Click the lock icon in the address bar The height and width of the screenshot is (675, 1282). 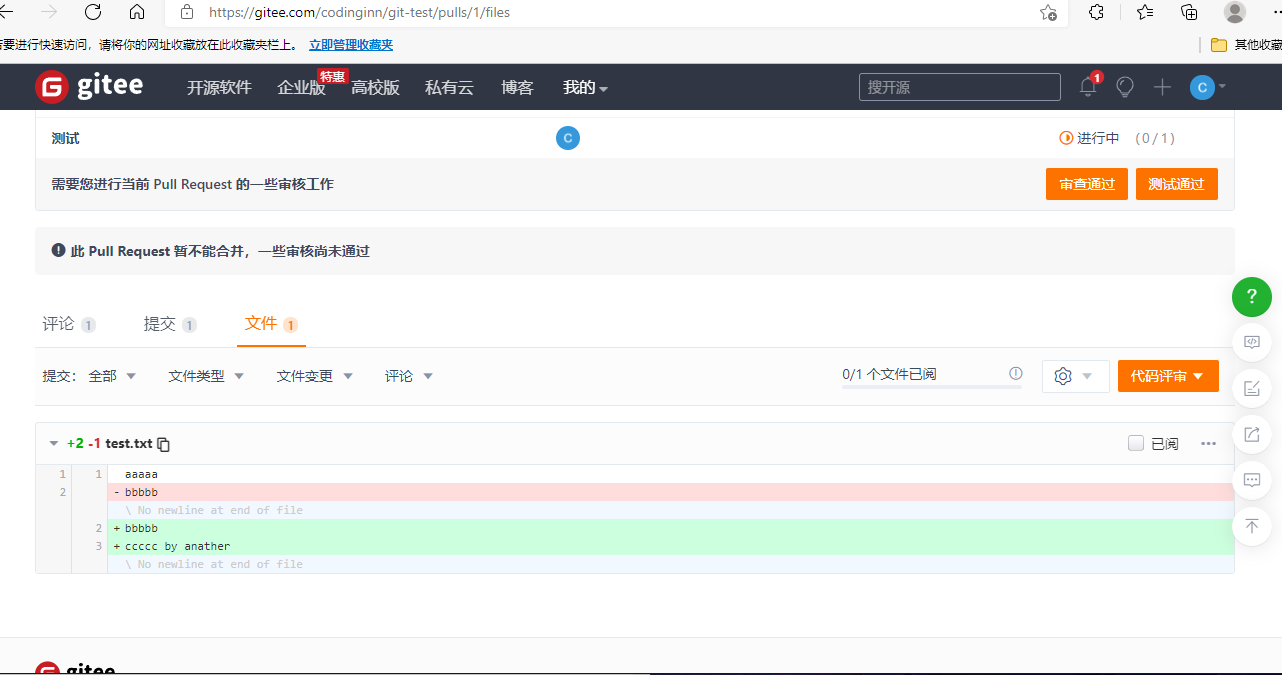(186, 12)
